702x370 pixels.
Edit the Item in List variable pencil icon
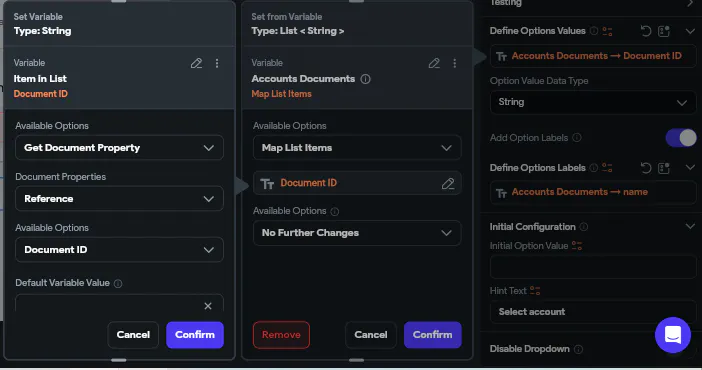pyautogui.click(x=196, y=63)
